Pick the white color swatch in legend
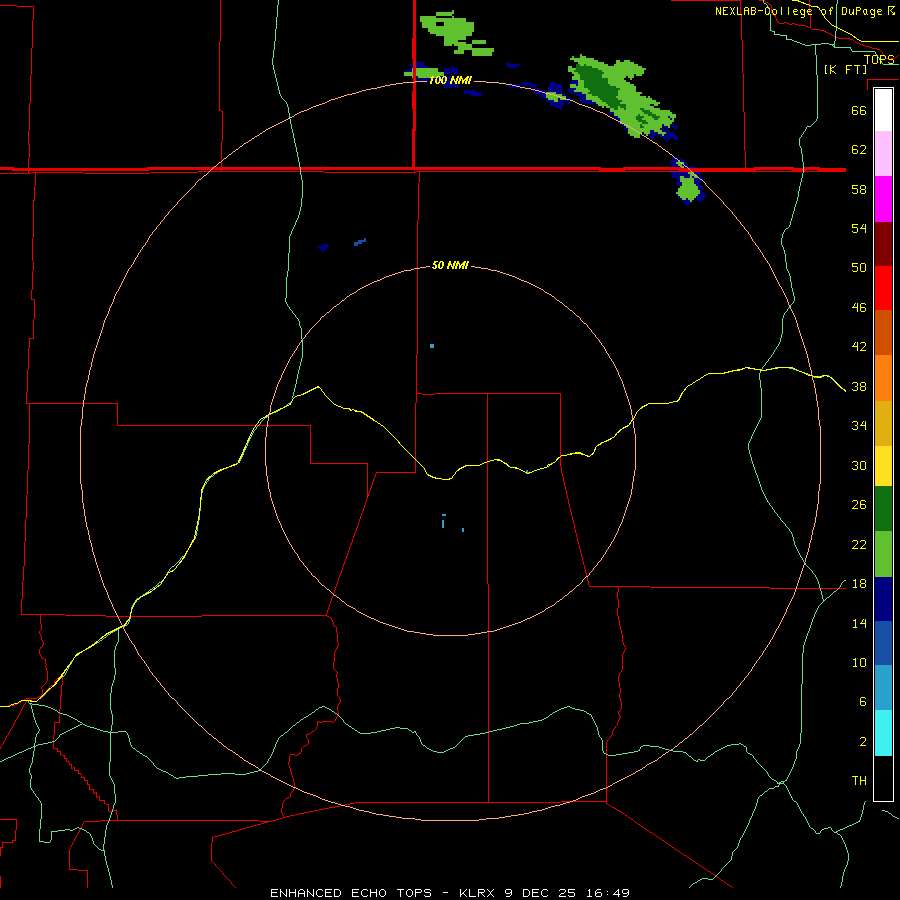The height and width of the screenshot is (900, 900). coord(883,110)
